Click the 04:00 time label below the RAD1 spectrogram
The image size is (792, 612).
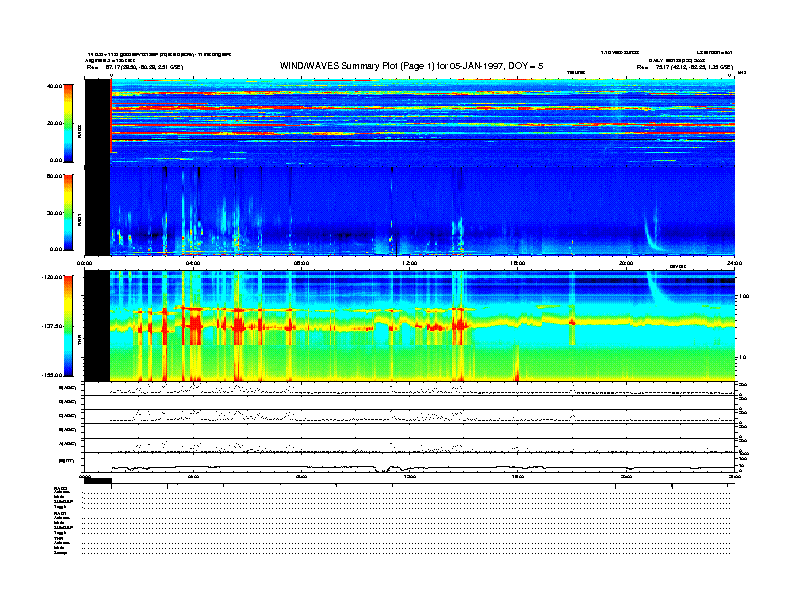(193, 263)
